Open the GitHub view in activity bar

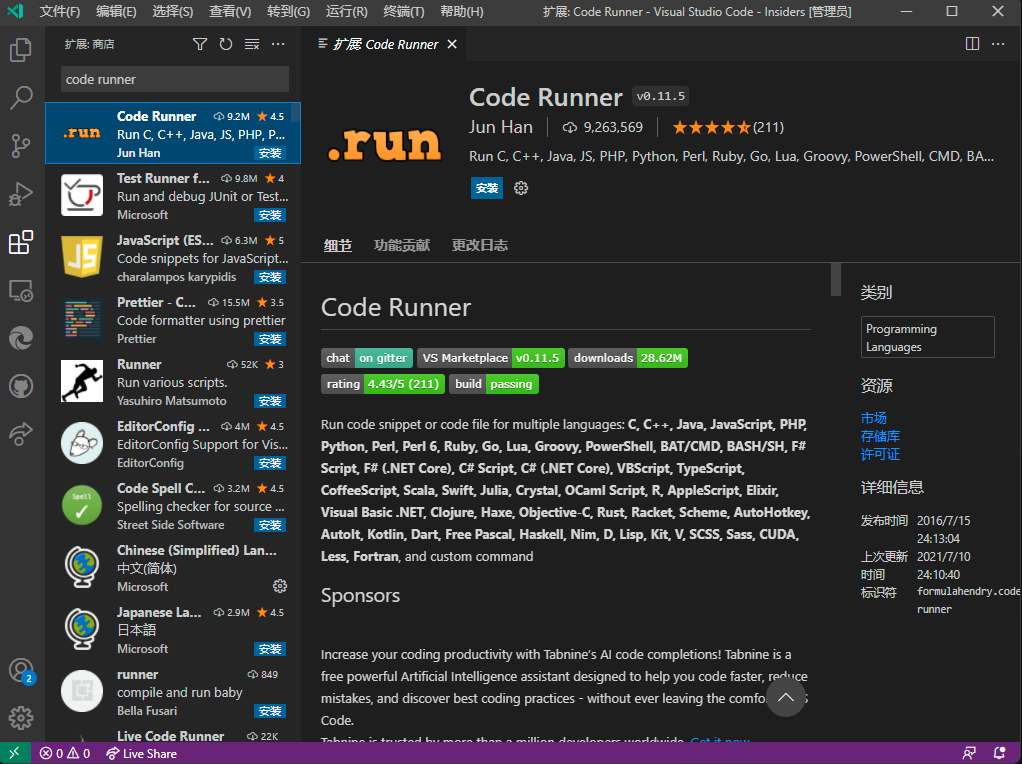pos(21,387)
